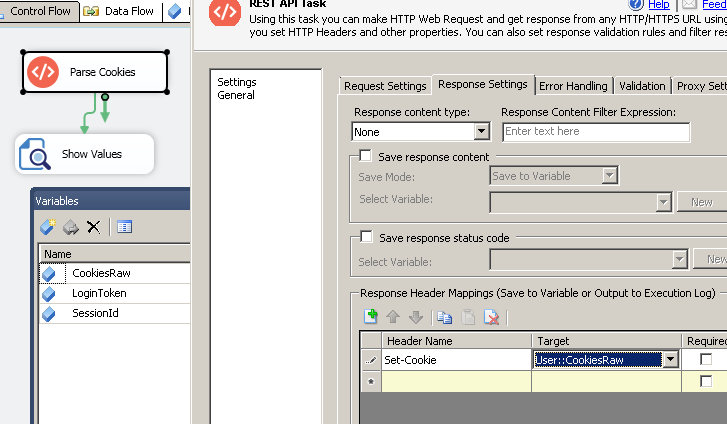Click the Variables panel title bar
Screen dimensions: 727x424
tap(111, 201)
